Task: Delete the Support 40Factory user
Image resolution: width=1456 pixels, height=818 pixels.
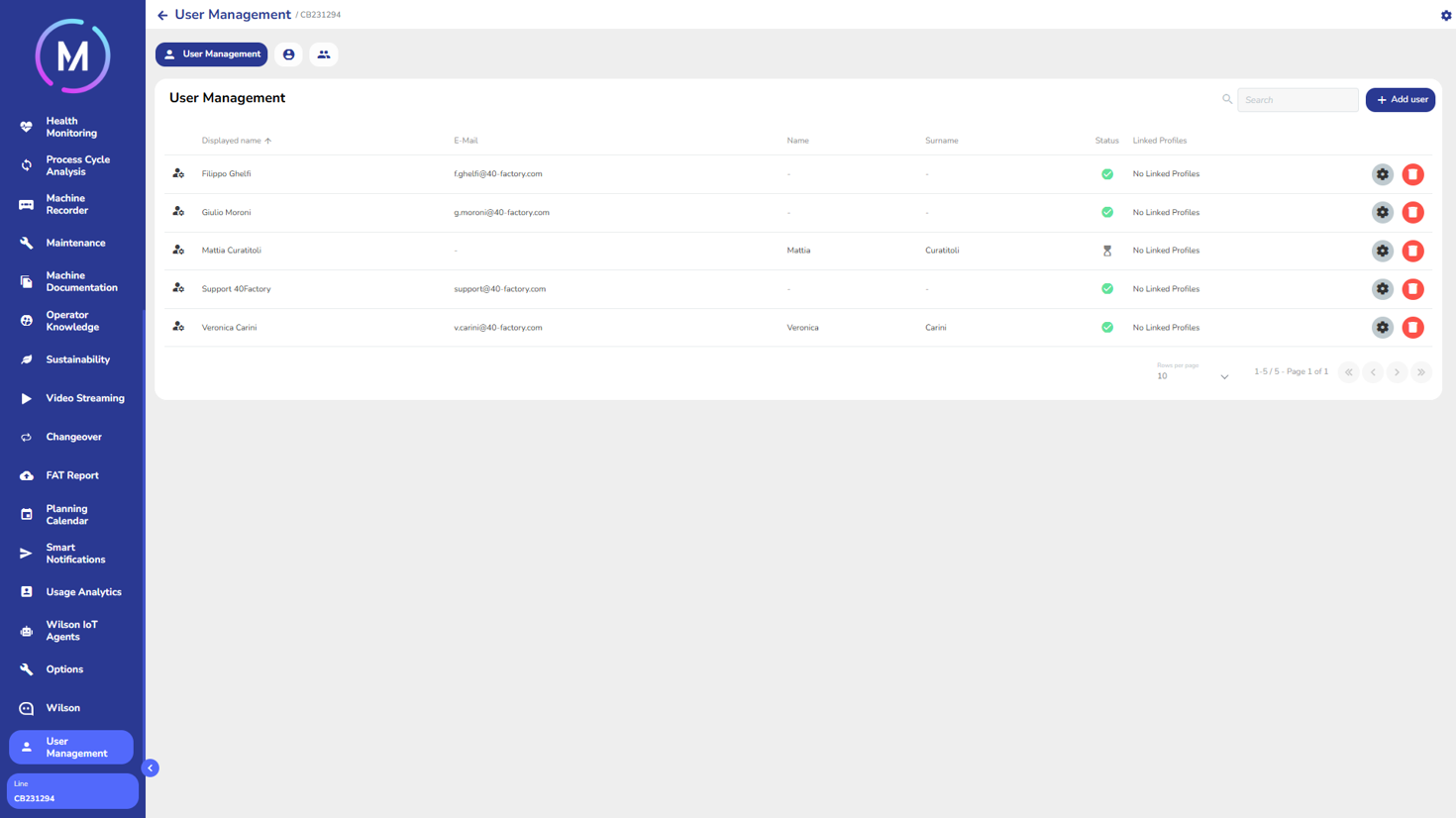Action: 1412,289
